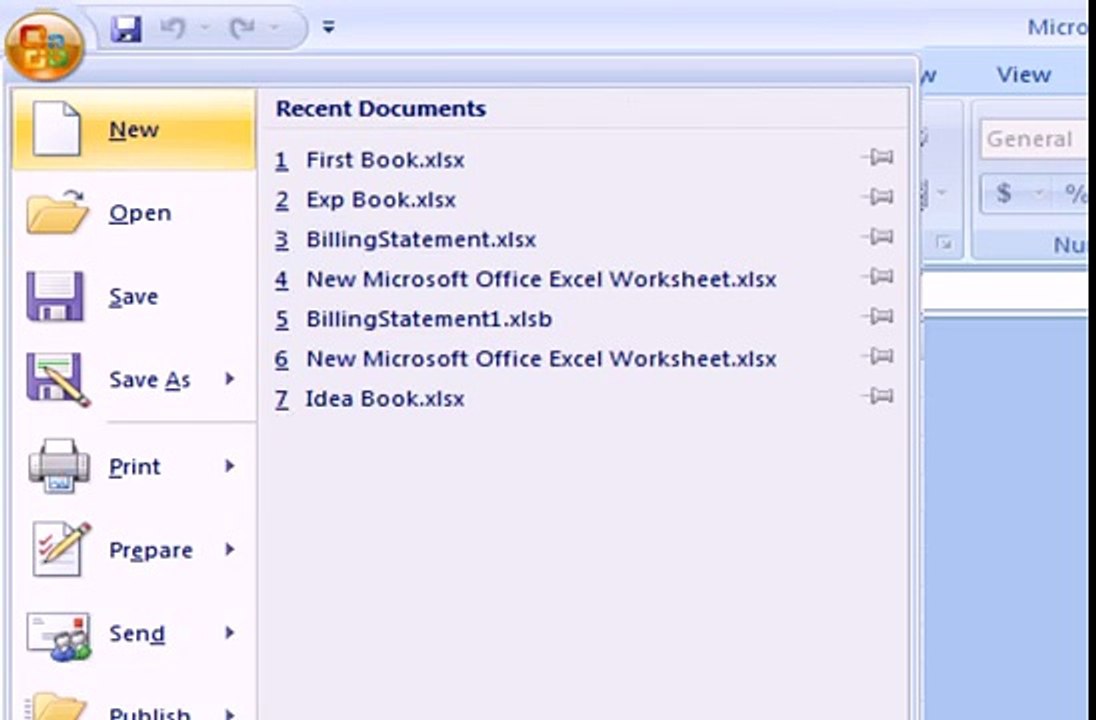
Task: Open the Redo history dropdown arrow
Action: (275, 28)
